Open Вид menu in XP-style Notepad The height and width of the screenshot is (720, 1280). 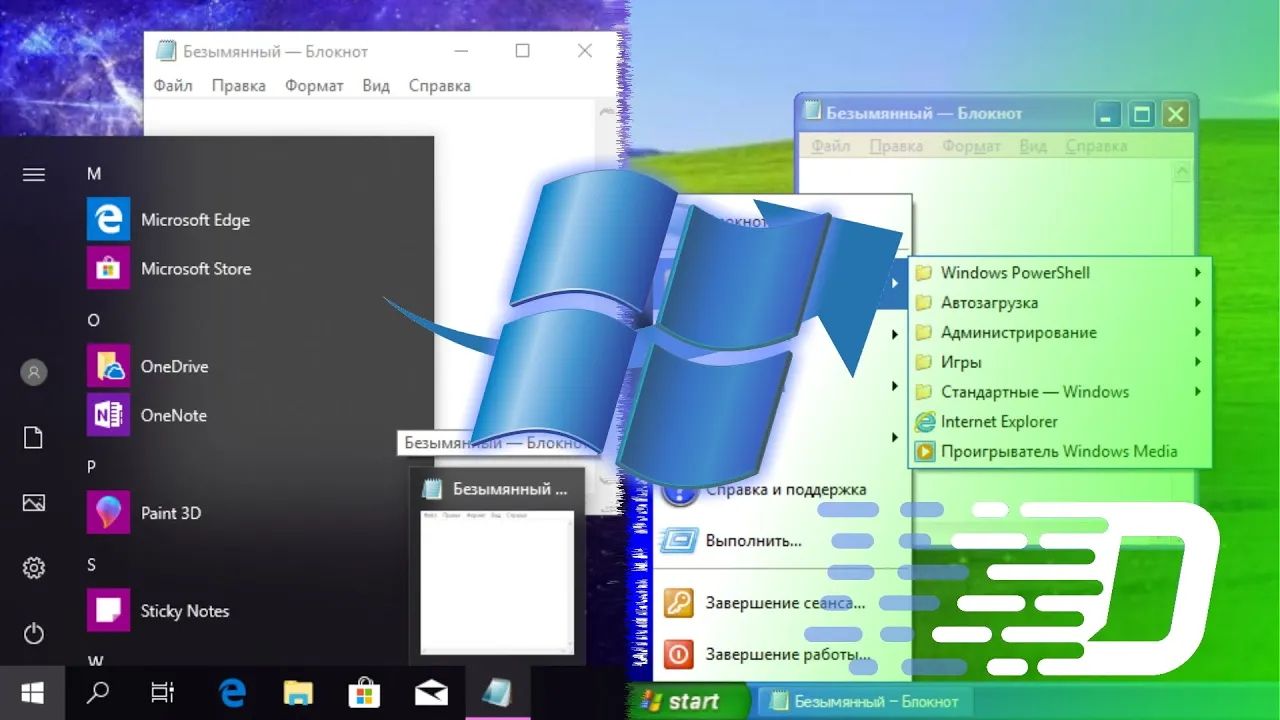(x=1033, y=146)
